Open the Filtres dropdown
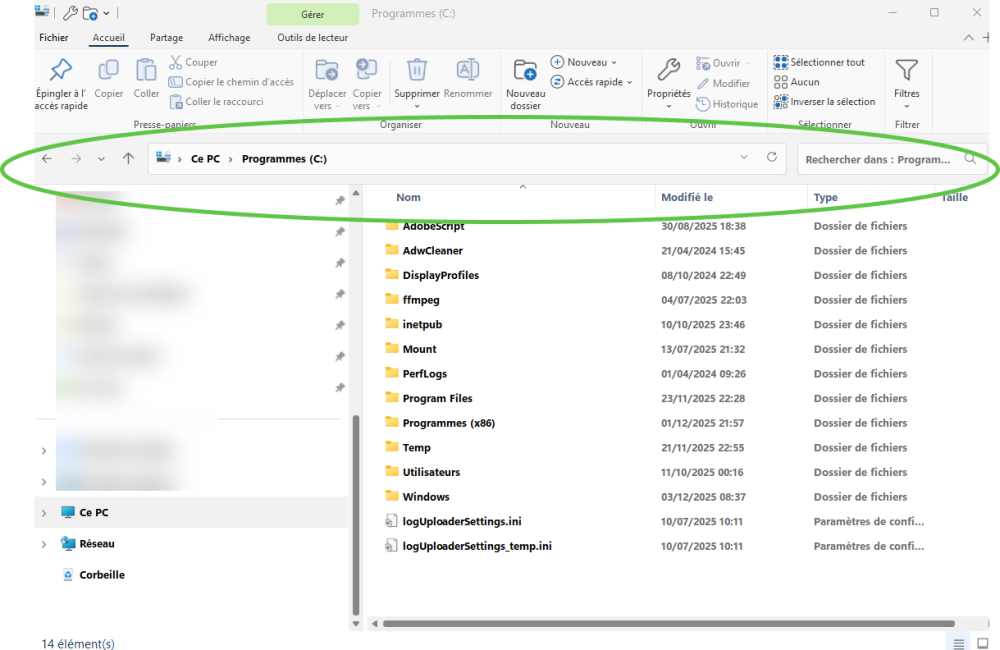This screenshot has height=650, width=1000. (x=907, y=82)
